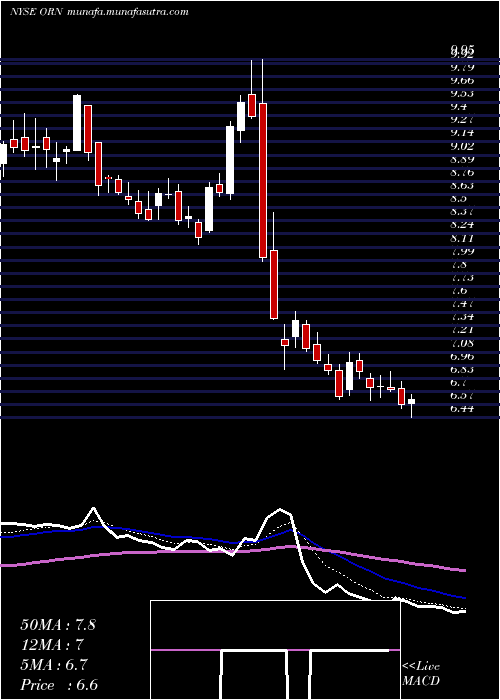The image size is (500, 700).
Task: Click the 8.24 price axis label
Action: pyautogui.click(x=462, y=225)
